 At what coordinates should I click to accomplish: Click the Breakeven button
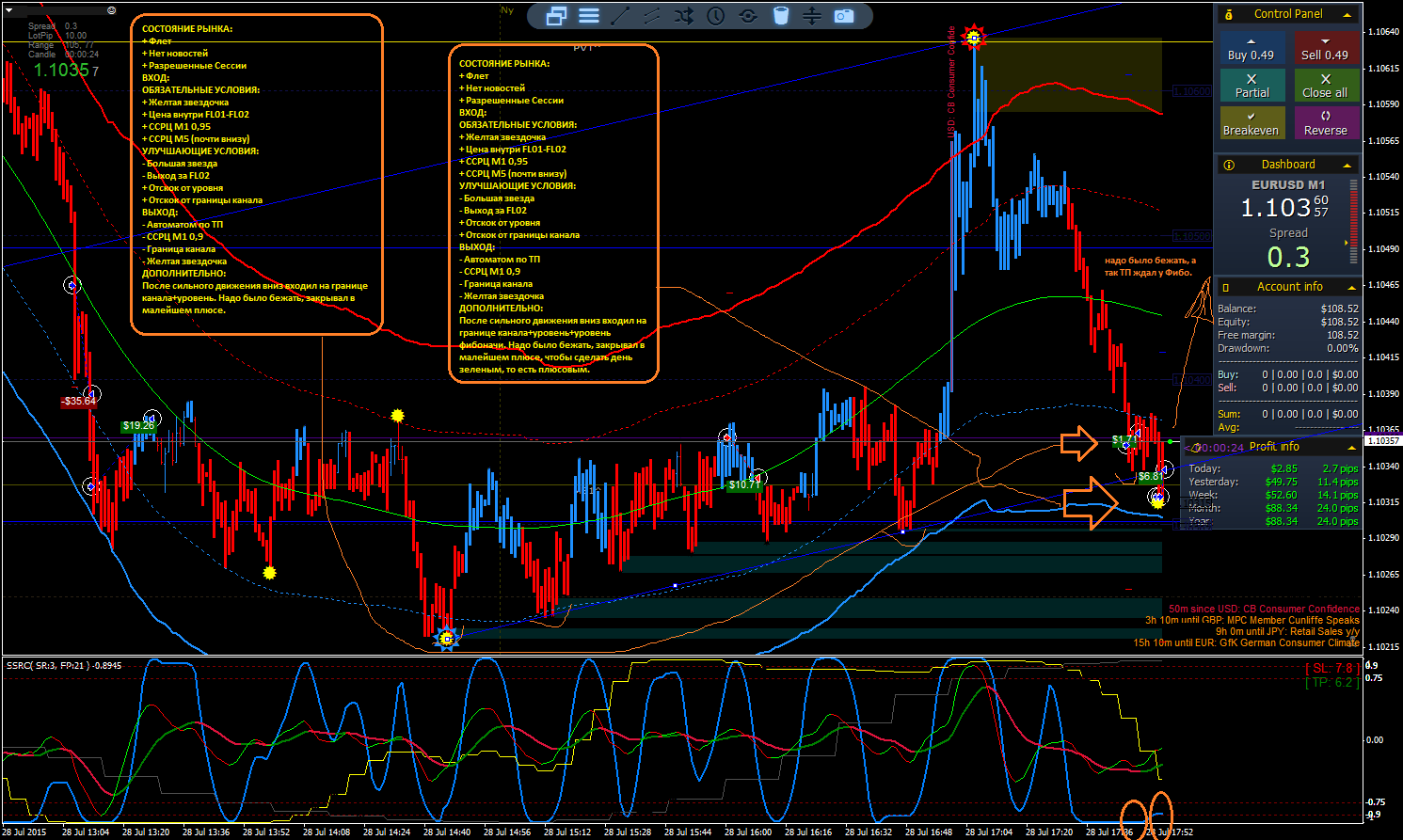(x=1251, y=123)
